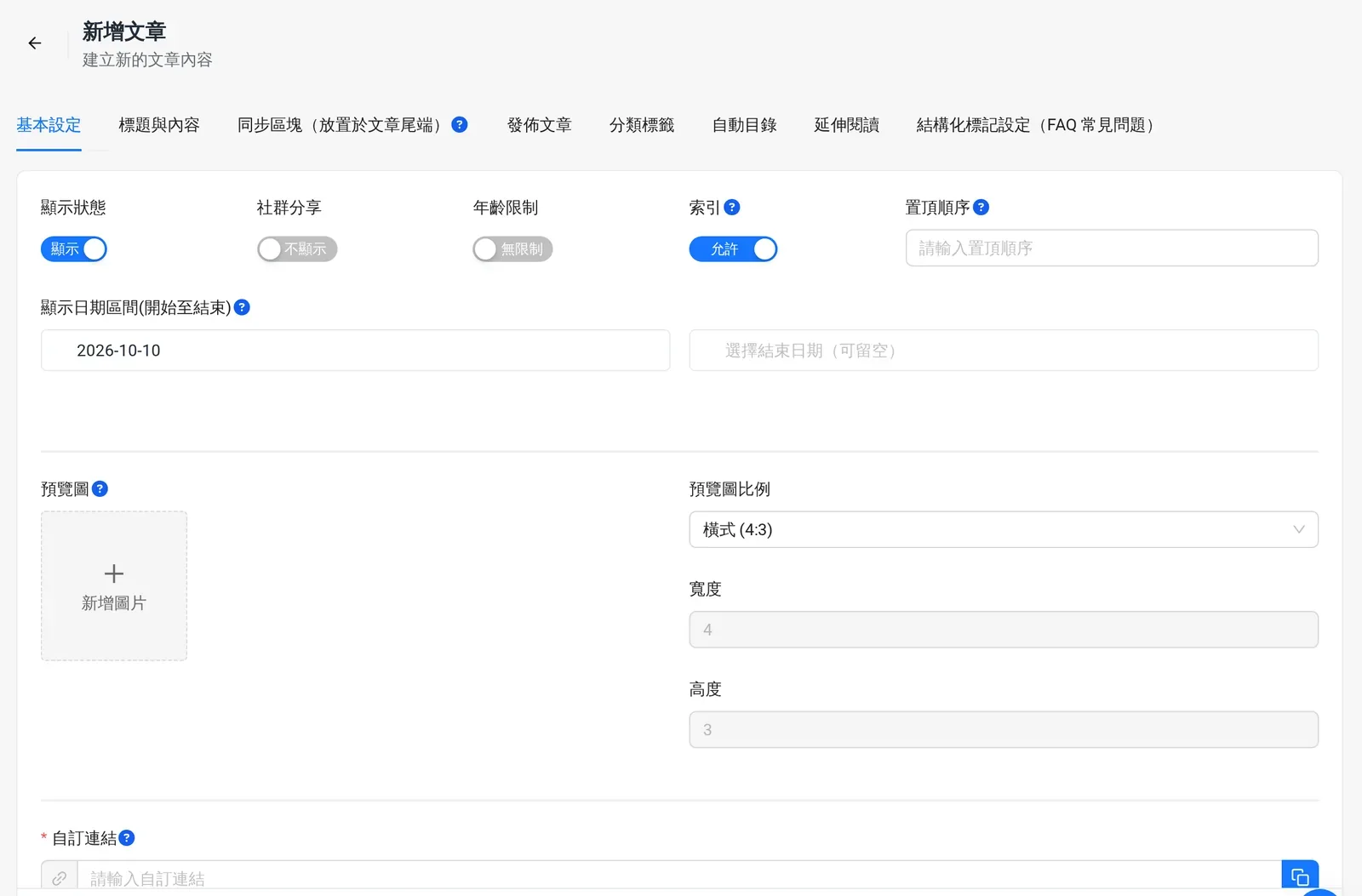Show help for 顯示日期區間

242,307
